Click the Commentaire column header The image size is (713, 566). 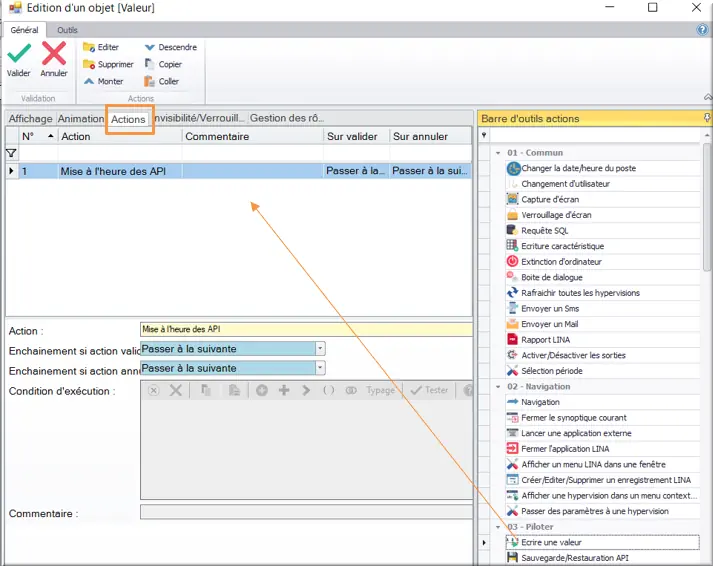coord(252,136)
